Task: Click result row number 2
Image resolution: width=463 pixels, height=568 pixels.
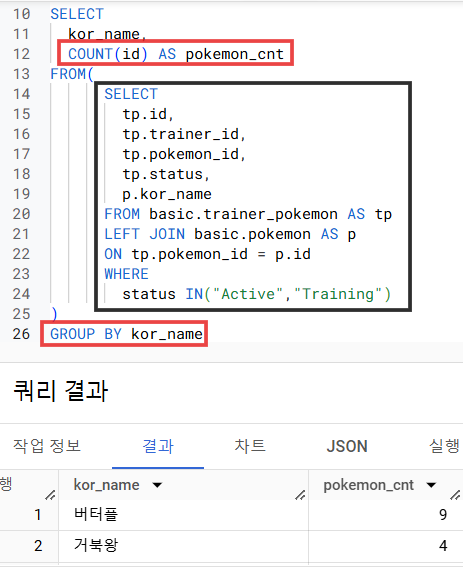Action: coord(38,546)
